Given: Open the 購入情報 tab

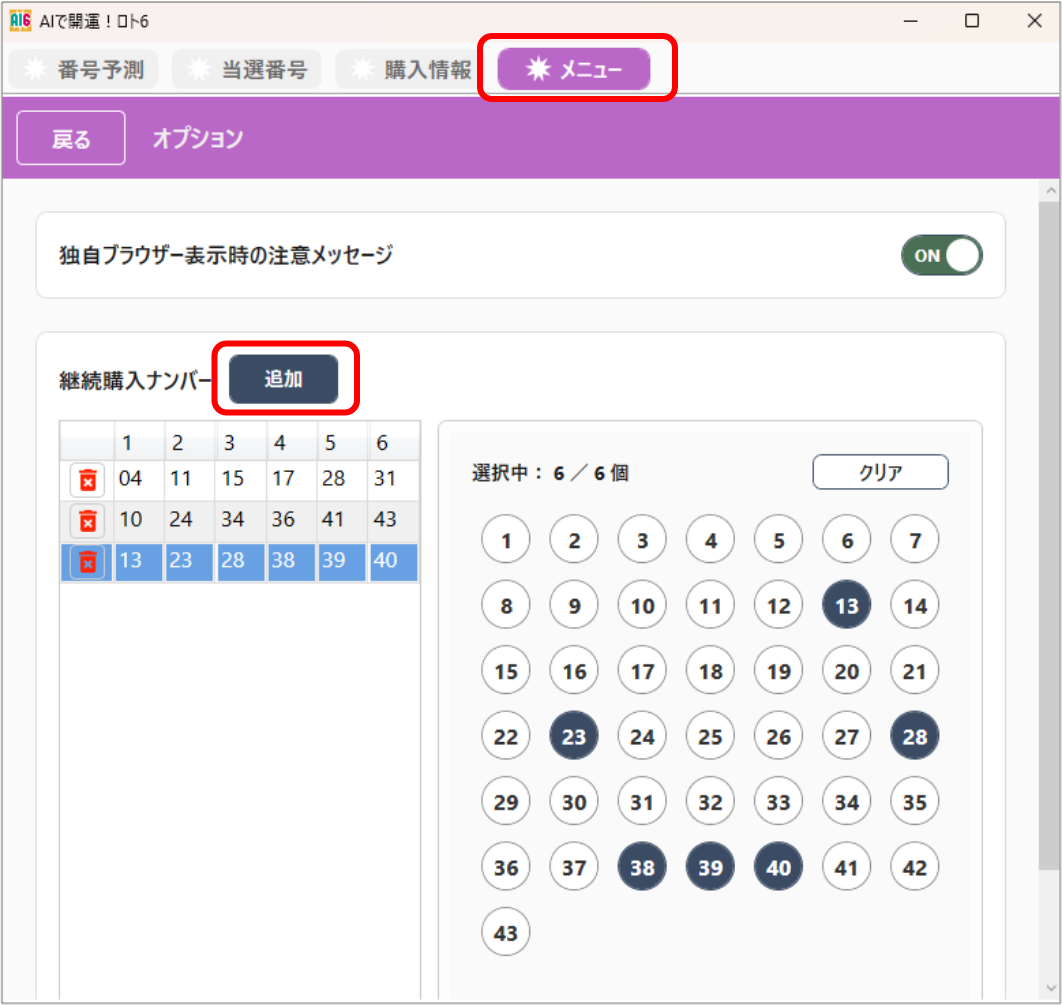Looking at the screenshot, I should 410,69.
